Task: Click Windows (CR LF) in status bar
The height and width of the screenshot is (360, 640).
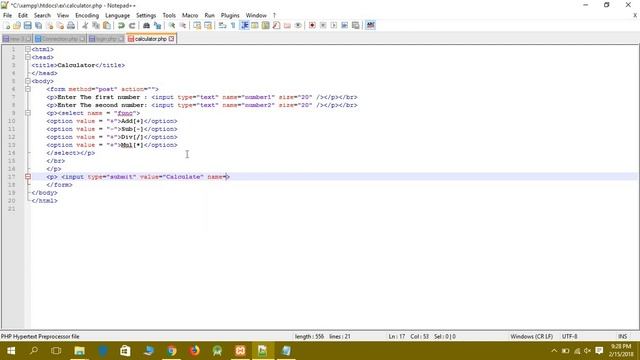Action: (x=531, y=336)
